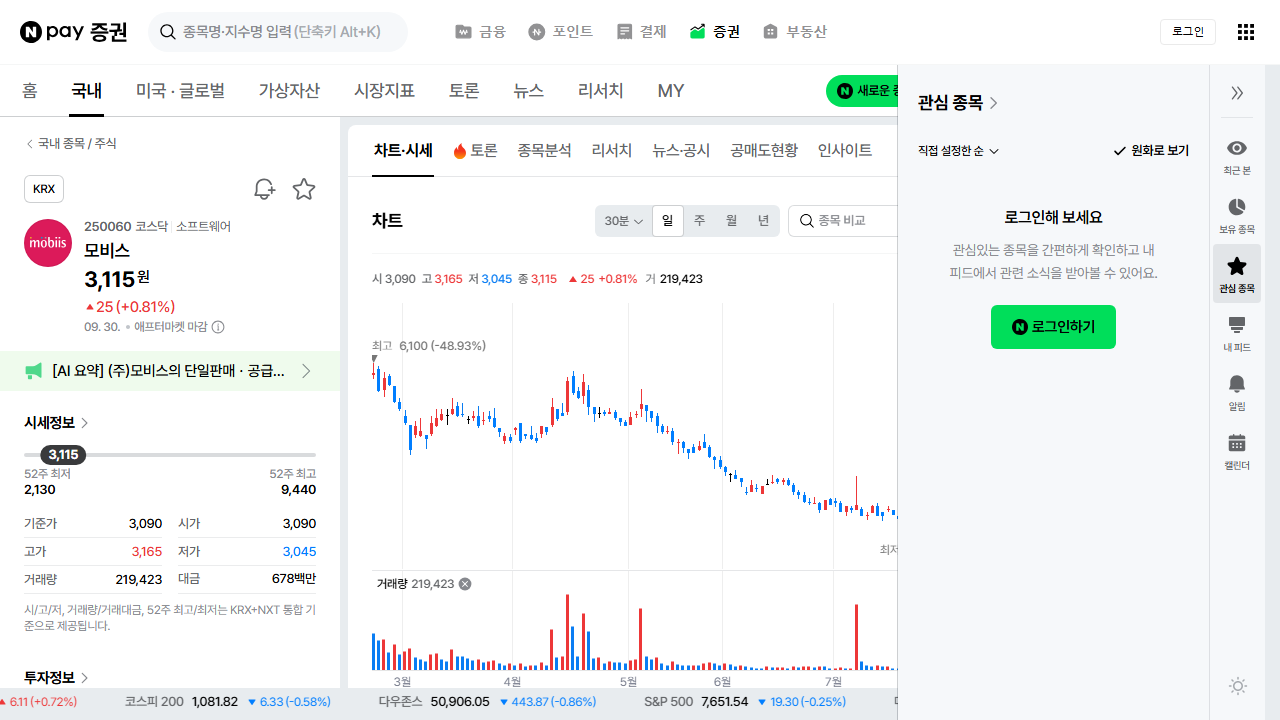Open the 보유 종목 pie icon
1280x720 pixels.
[x=1237, y=215]
